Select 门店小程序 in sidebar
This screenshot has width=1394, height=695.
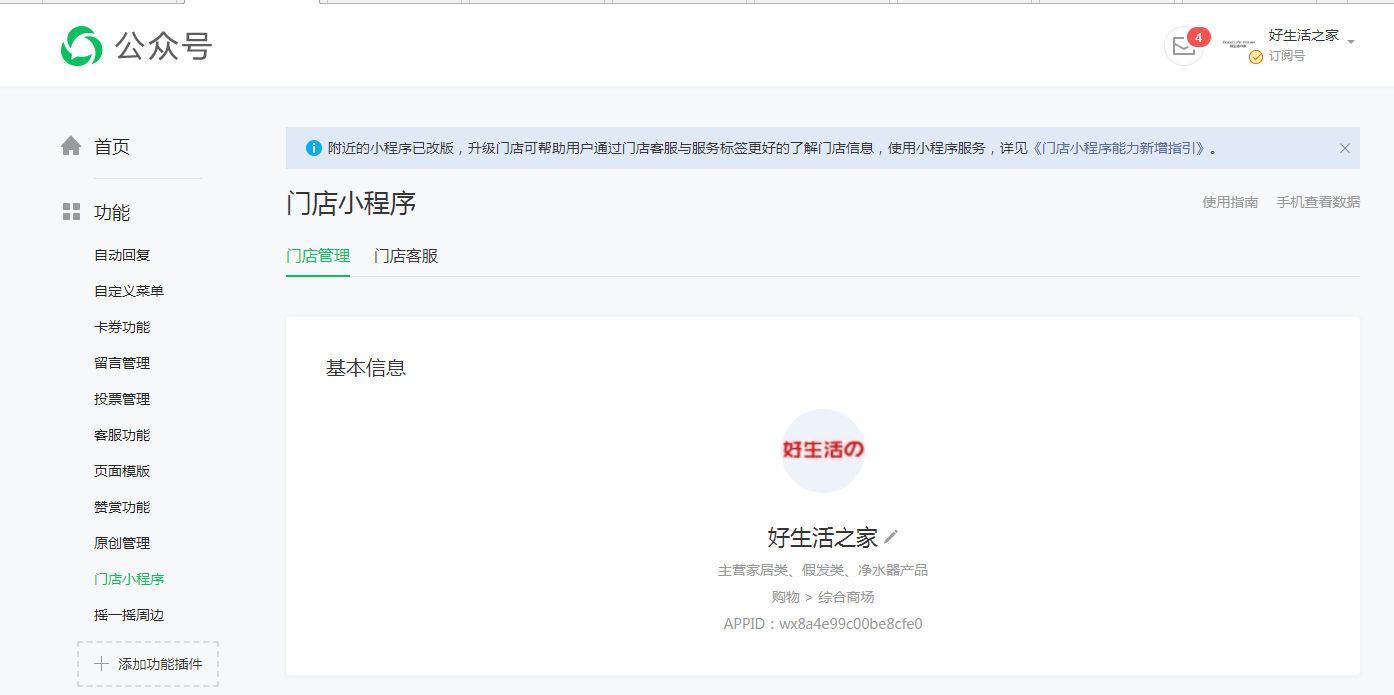pyautogui.click(x=129, y=579)
